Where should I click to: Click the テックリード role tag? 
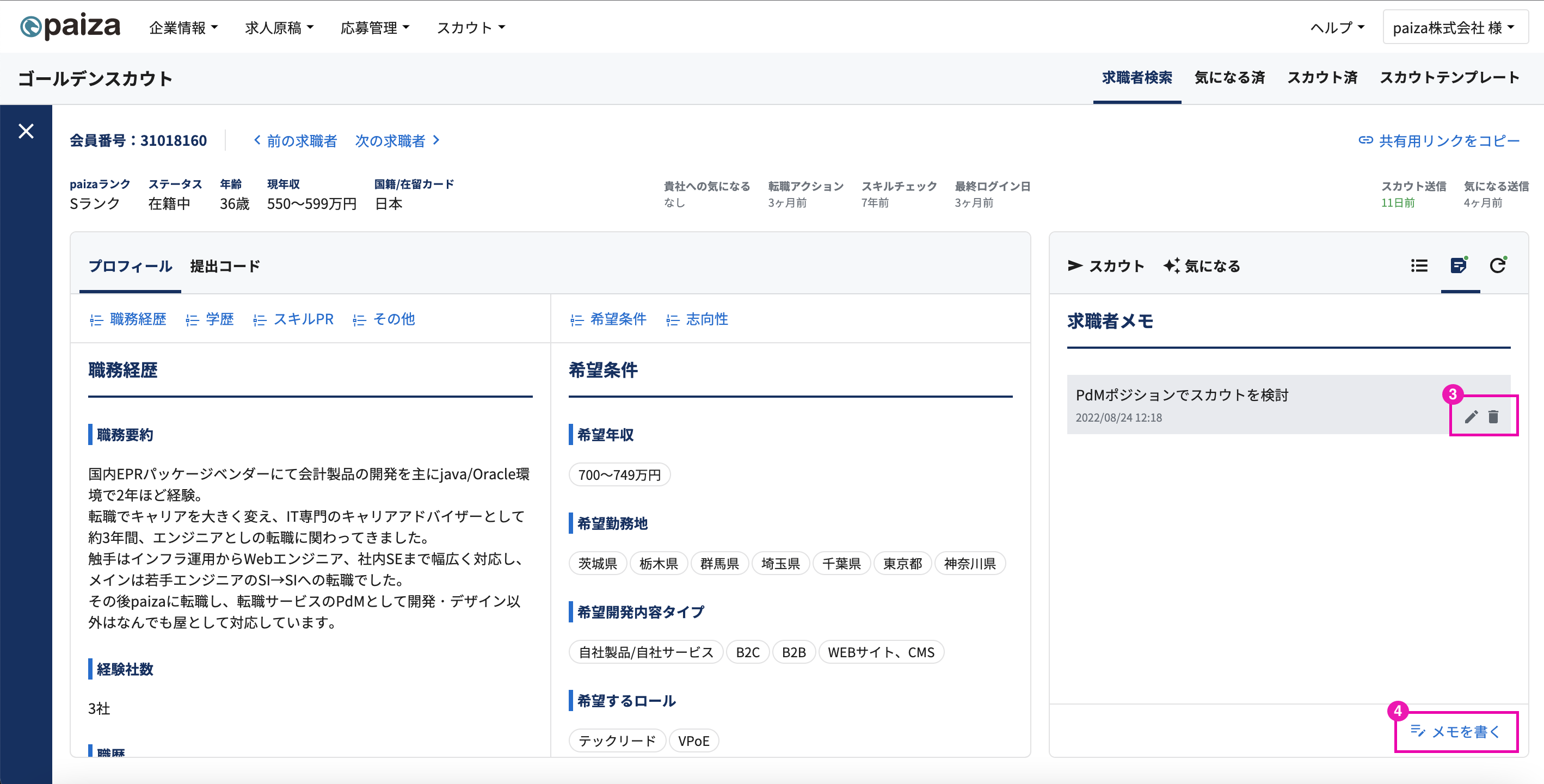(617, 741)
